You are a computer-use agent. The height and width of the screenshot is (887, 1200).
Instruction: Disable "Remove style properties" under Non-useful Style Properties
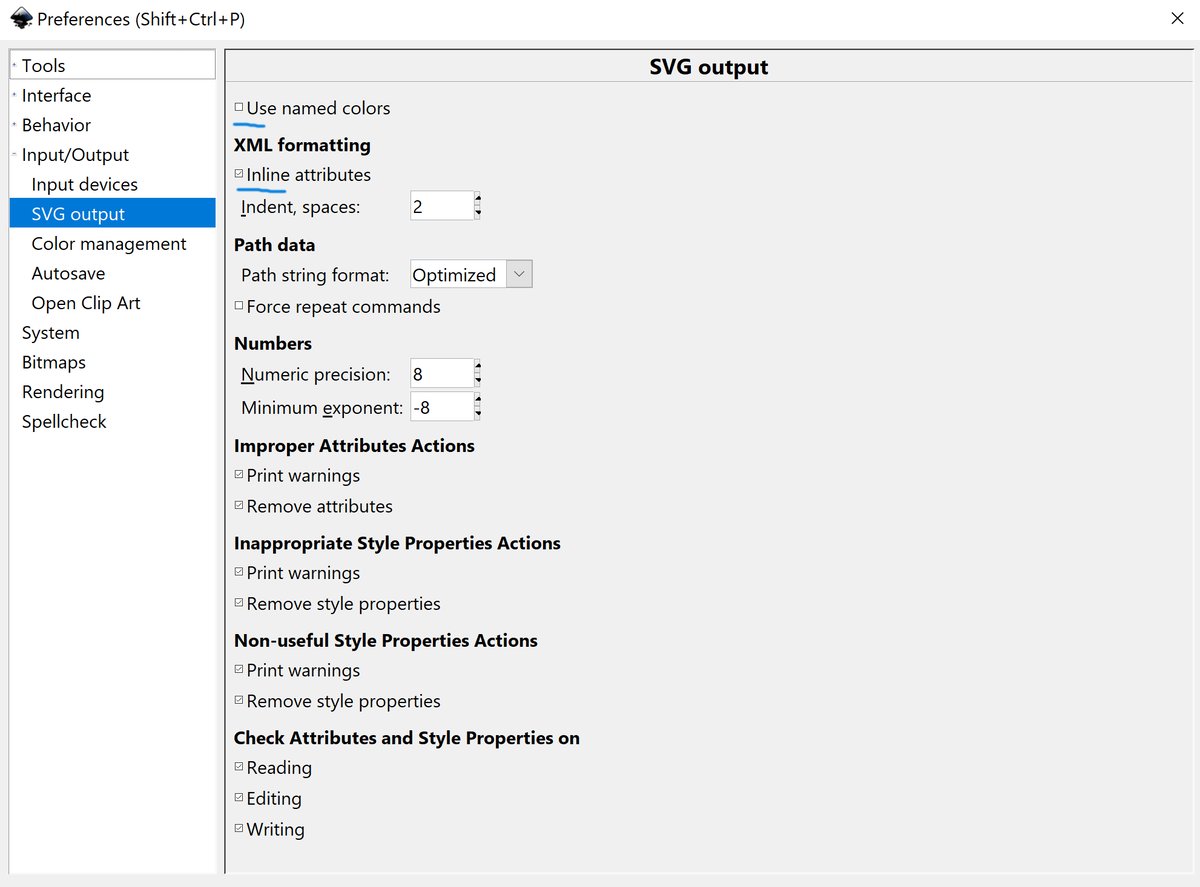(238, 700)
